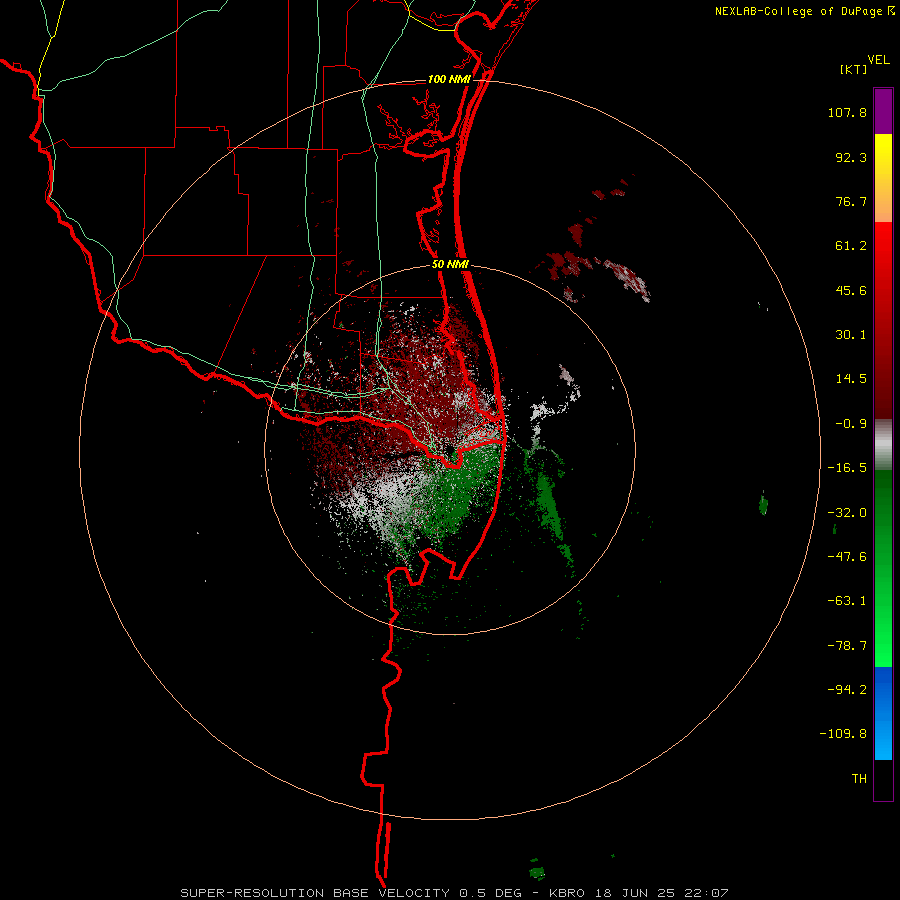Click the -94.2 legend value

point(847,689)
